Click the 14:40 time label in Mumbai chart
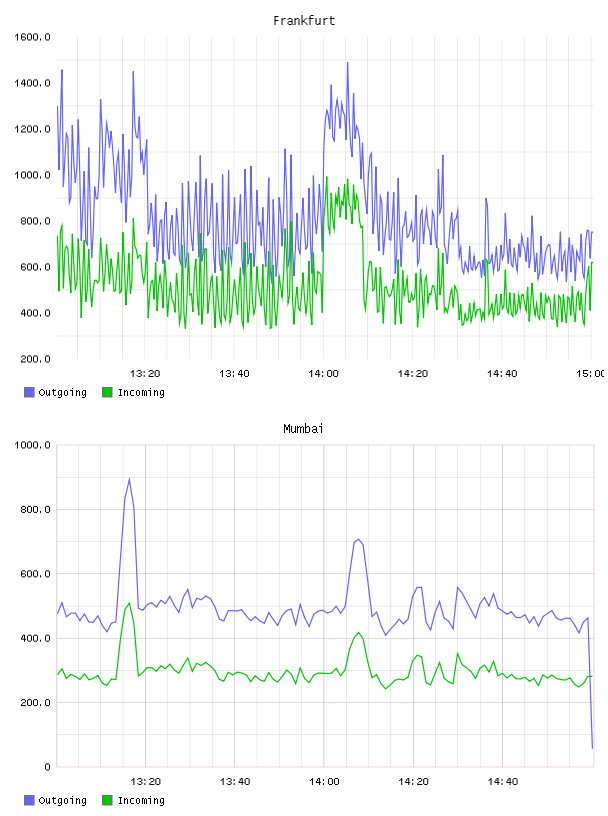 coord(503,782)
